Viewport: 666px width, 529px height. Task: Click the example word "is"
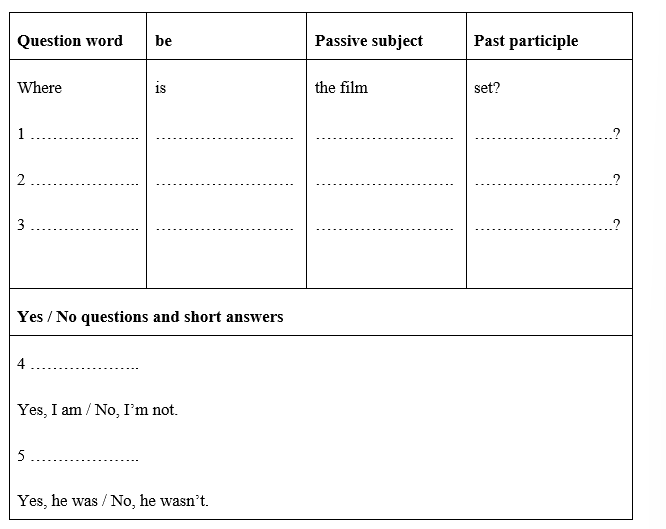coord(161,88)
